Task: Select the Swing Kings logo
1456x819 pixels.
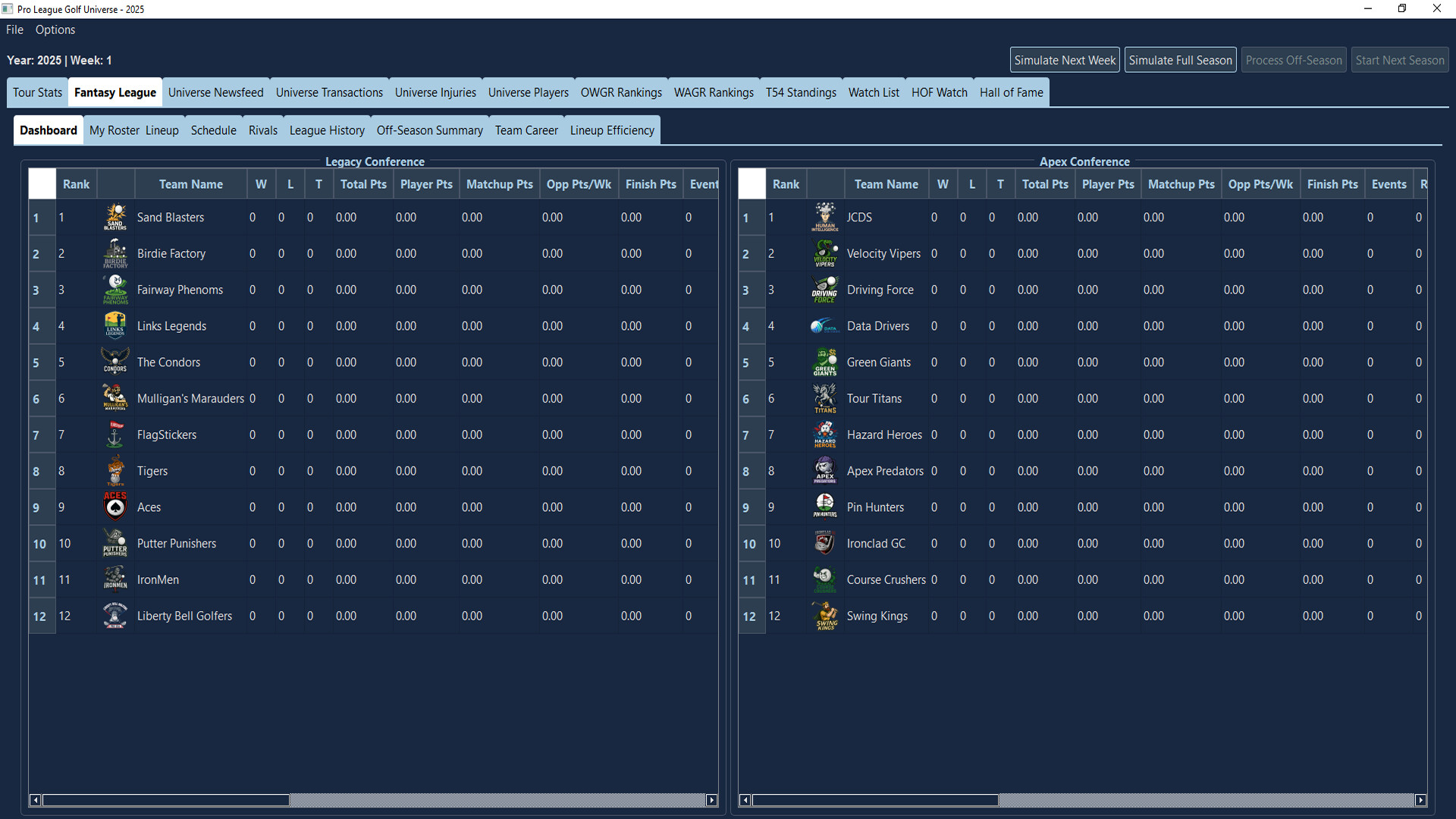Action: [825, 616]
